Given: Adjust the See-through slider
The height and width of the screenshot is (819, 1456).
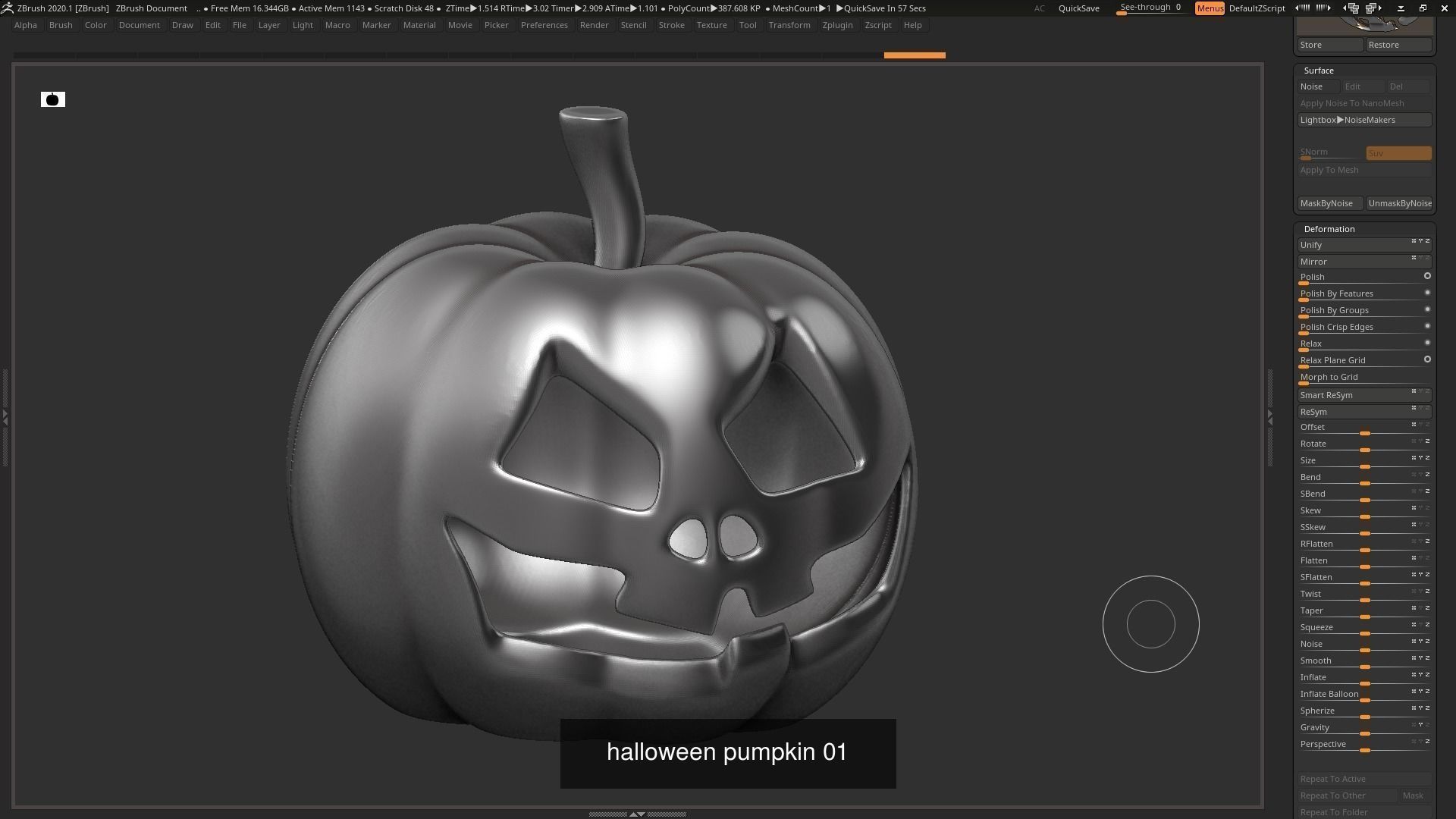Looking at the screenshot, I should (1153, 8).
